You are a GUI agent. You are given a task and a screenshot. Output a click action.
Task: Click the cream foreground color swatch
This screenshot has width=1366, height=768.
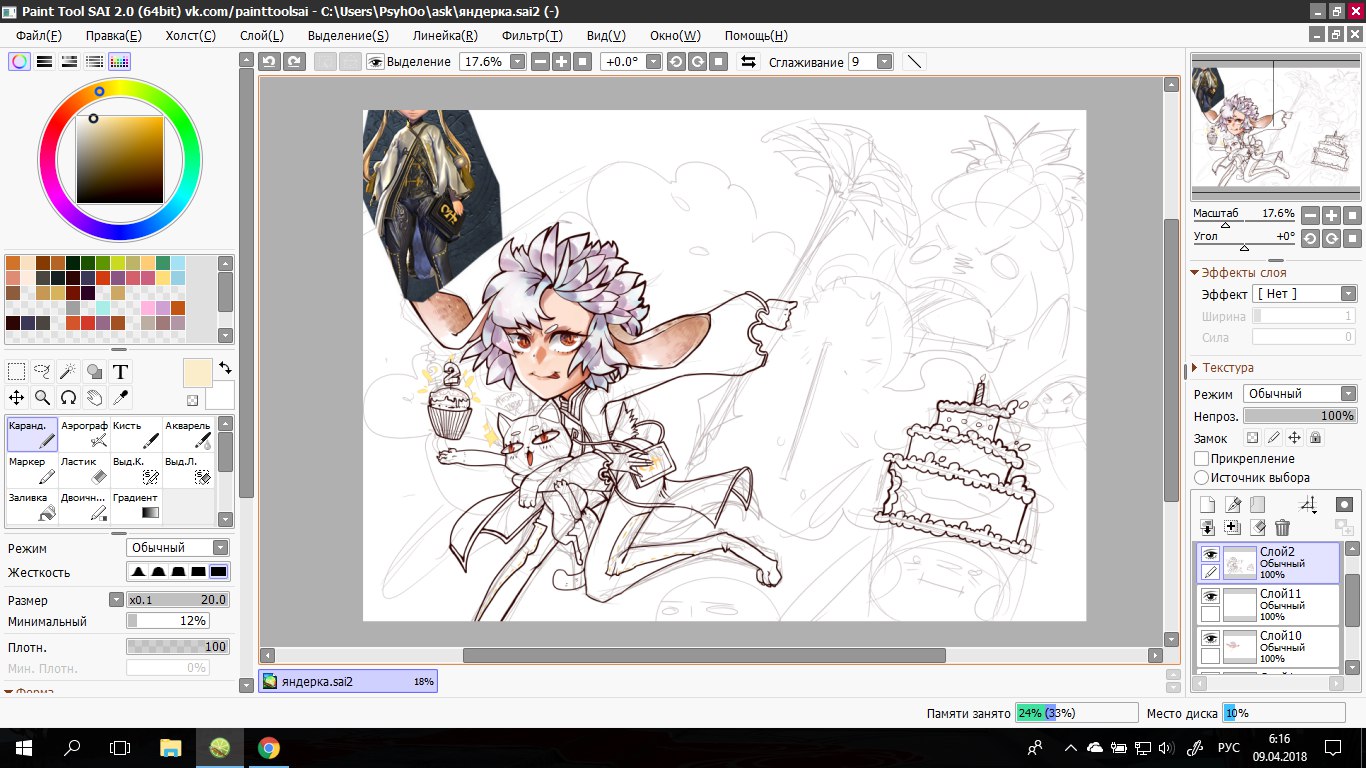(x=198, y=372)
